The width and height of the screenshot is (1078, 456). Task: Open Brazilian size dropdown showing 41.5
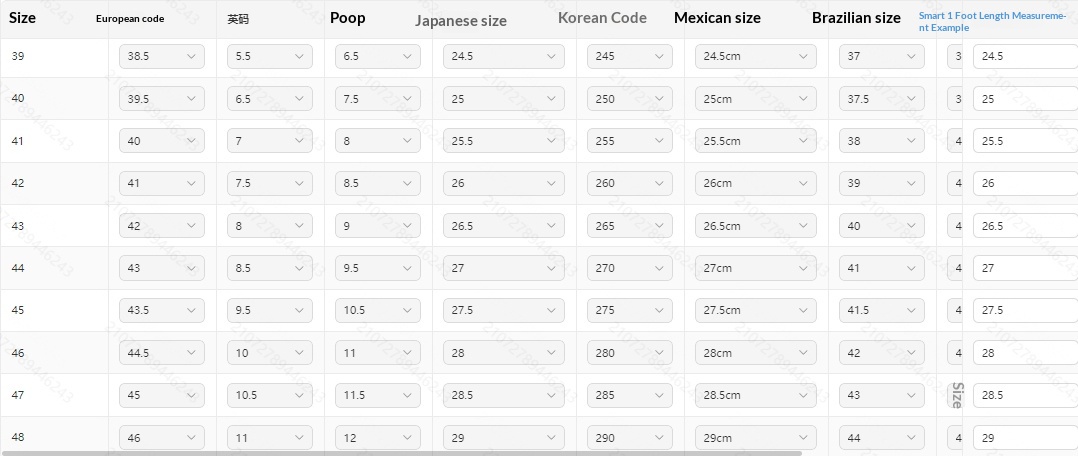coord(881,310)
